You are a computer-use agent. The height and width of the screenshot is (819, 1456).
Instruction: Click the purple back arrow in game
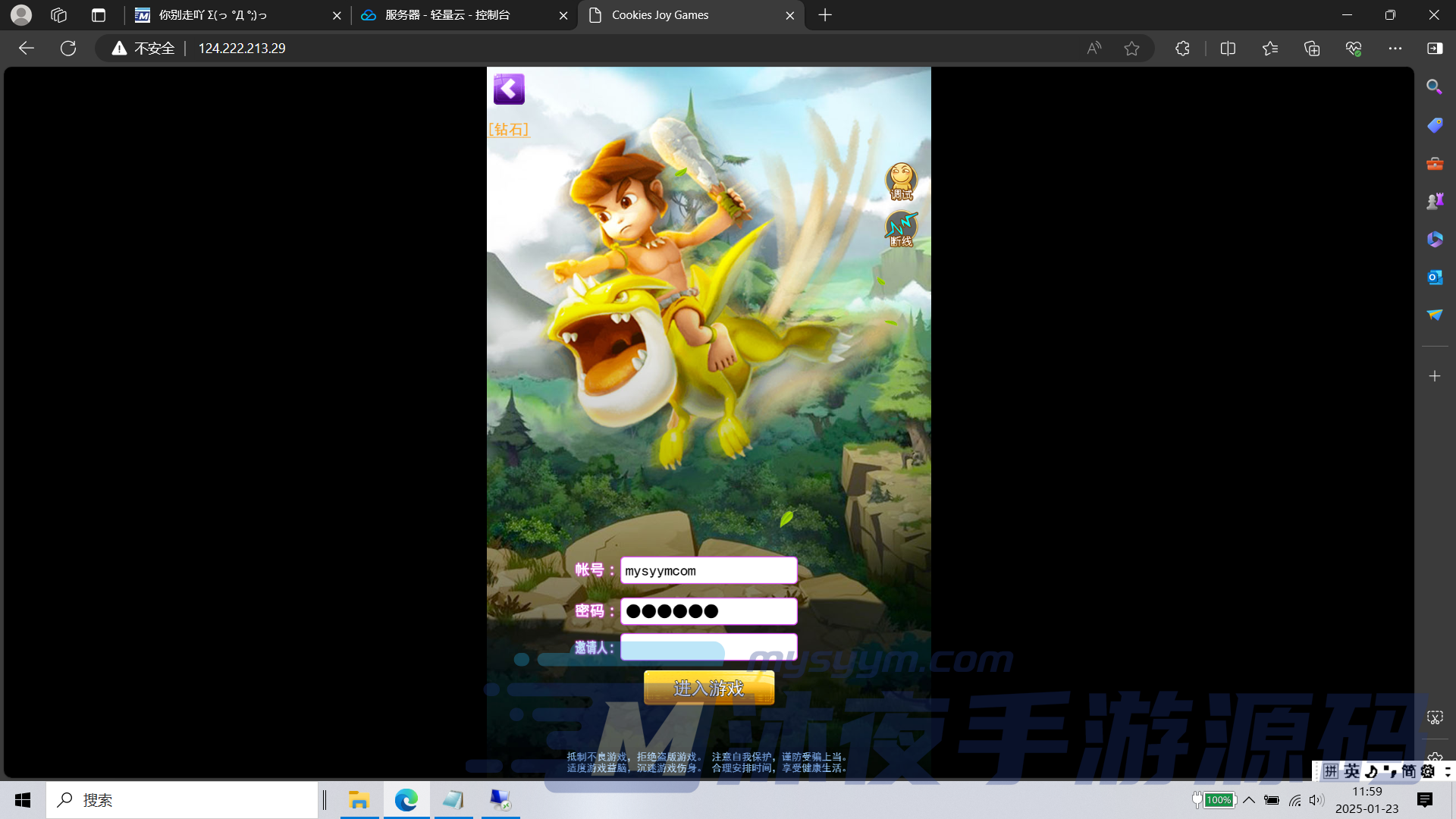point(509,89)
